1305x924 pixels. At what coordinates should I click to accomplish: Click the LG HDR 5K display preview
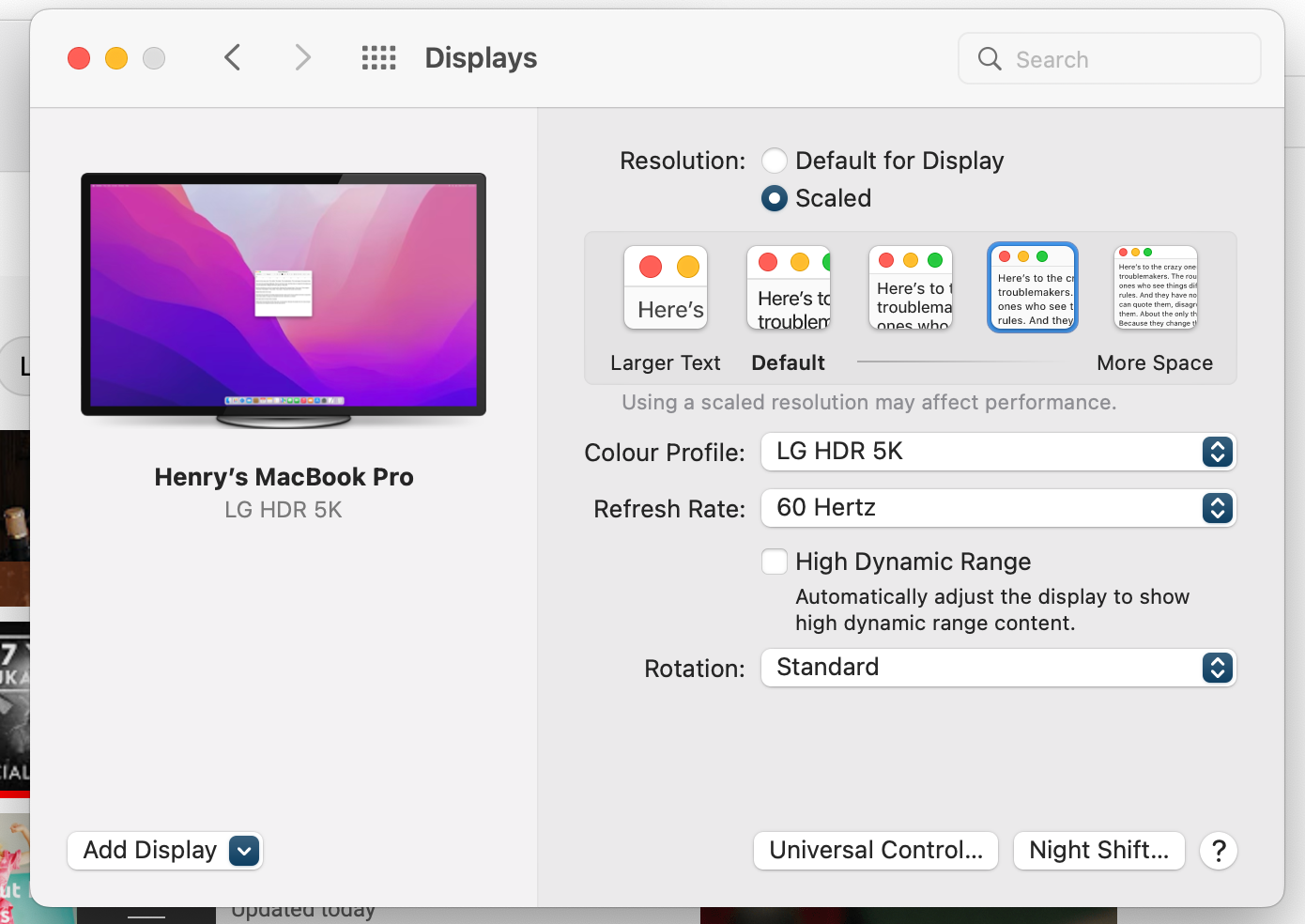(x=284, y=300)
